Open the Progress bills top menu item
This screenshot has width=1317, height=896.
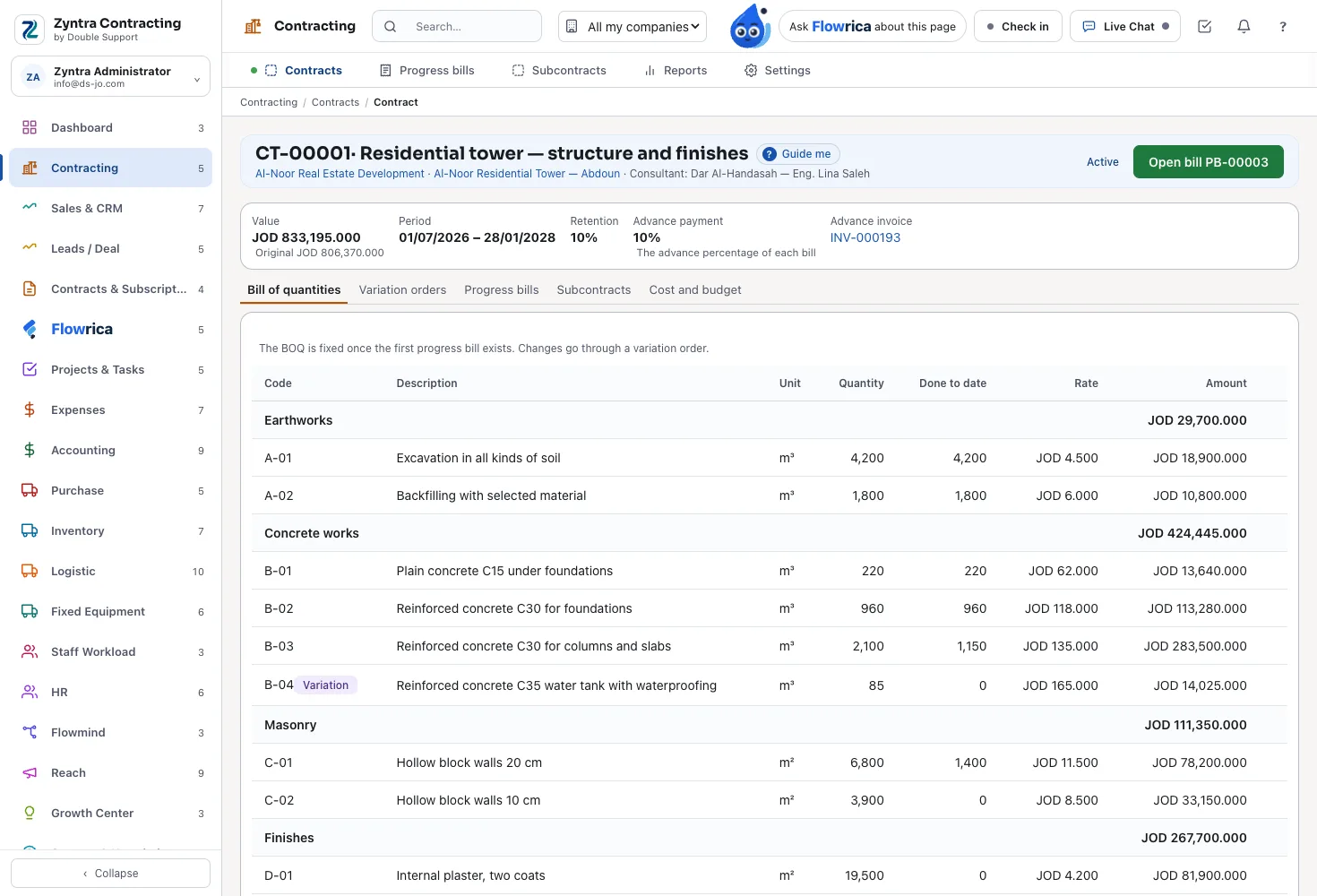point(427,71)
